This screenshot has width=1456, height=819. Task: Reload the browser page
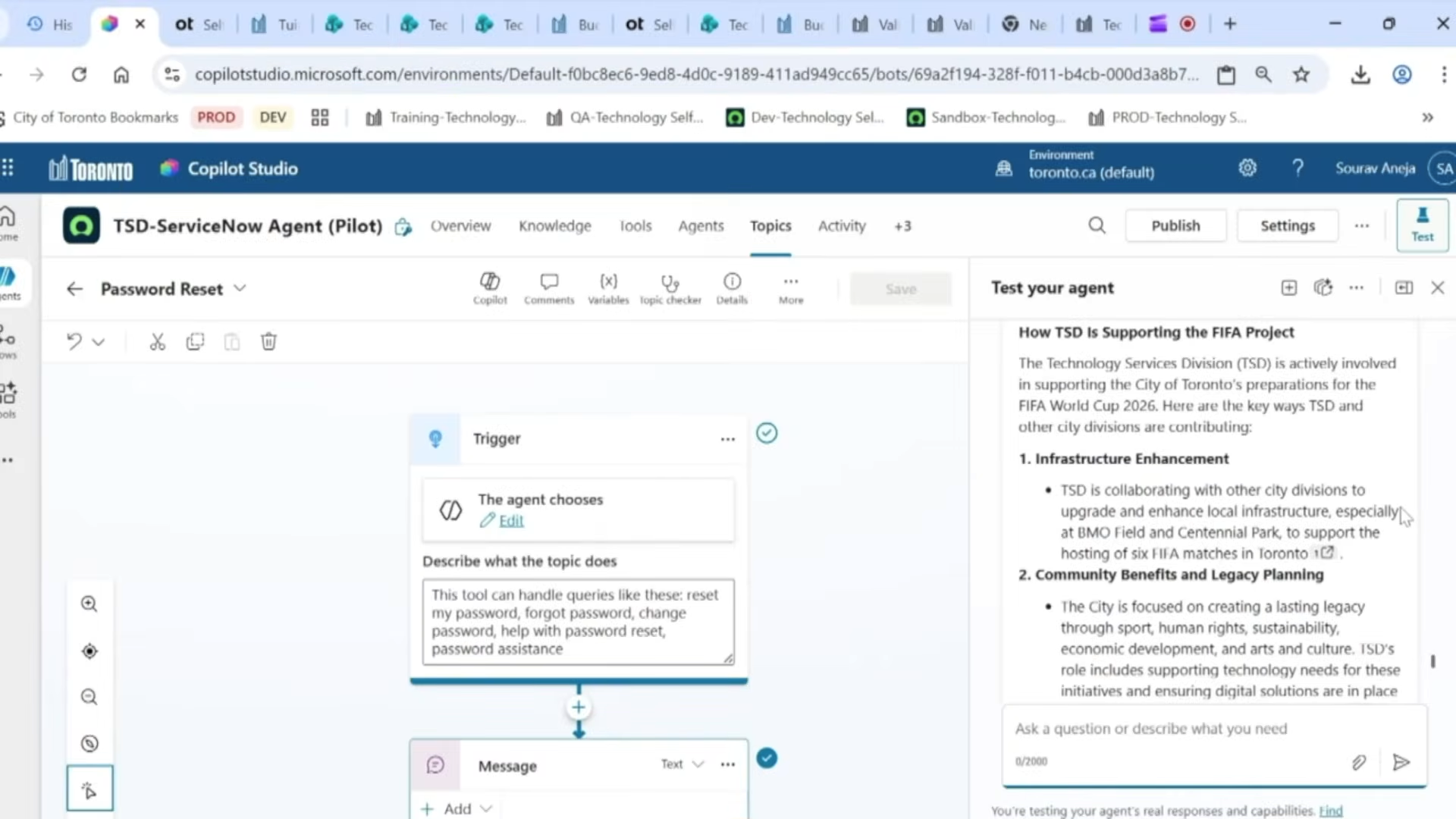click(x=79, y=74)
